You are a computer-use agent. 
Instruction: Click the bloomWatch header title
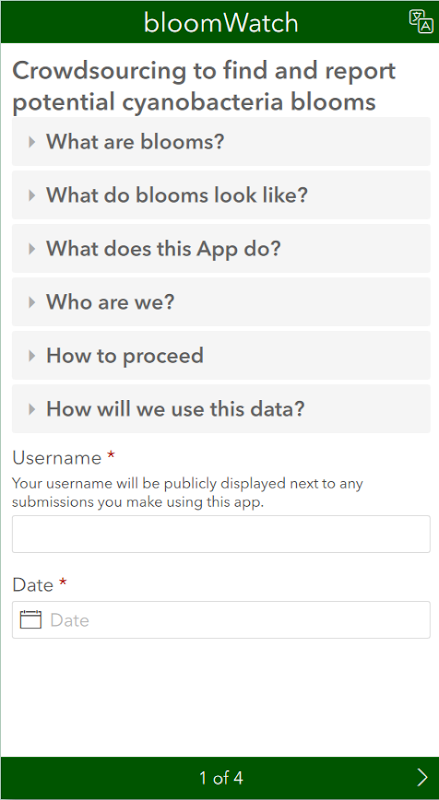pos(221,22)
